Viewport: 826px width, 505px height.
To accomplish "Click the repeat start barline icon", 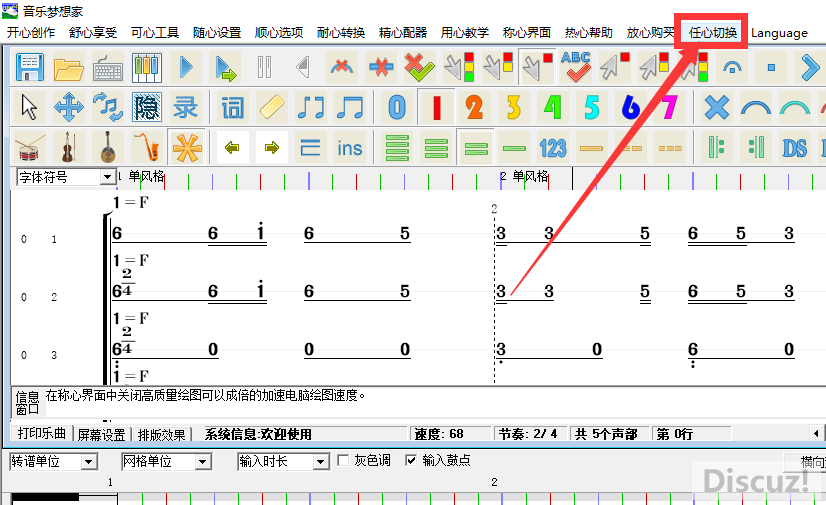I will tap(716, 148).
